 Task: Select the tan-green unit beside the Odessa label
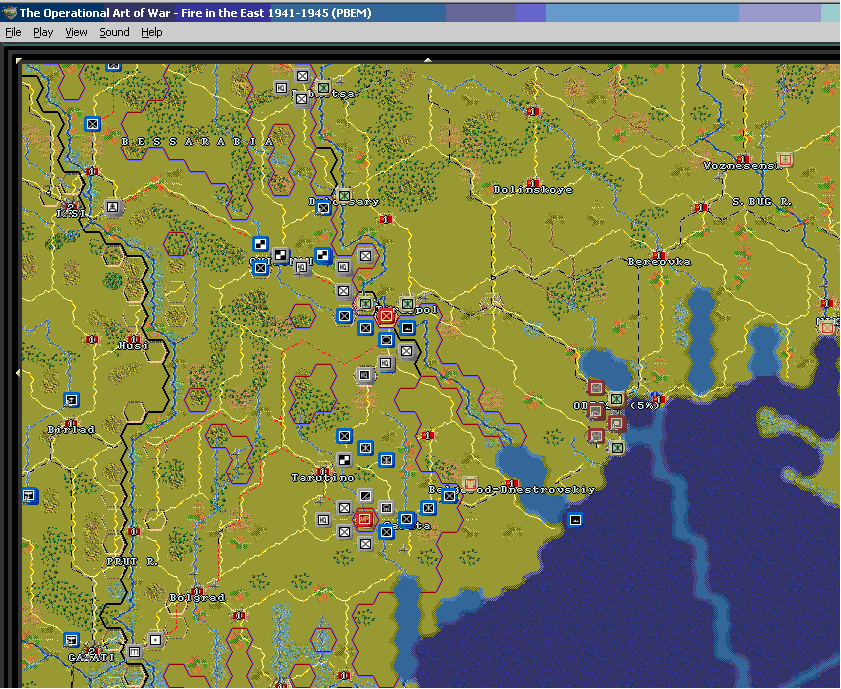[616, 399]
